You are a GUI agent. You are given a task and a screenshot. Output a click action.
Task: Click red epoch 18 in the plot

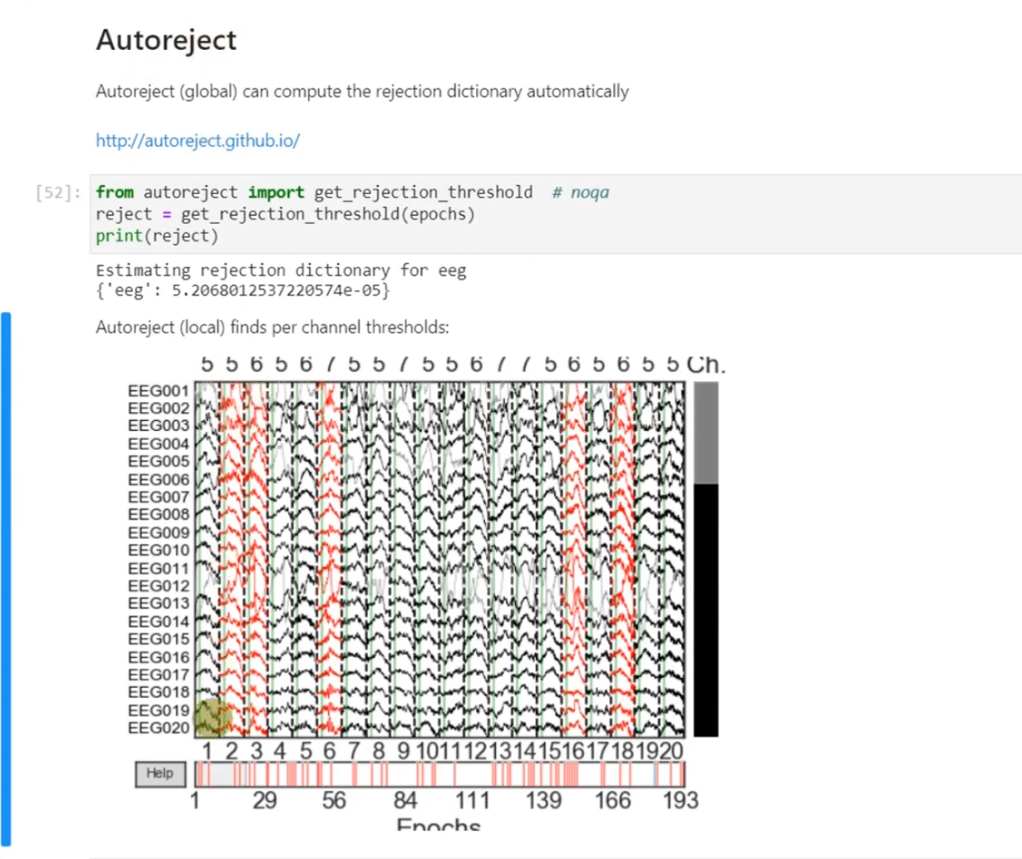623,560
